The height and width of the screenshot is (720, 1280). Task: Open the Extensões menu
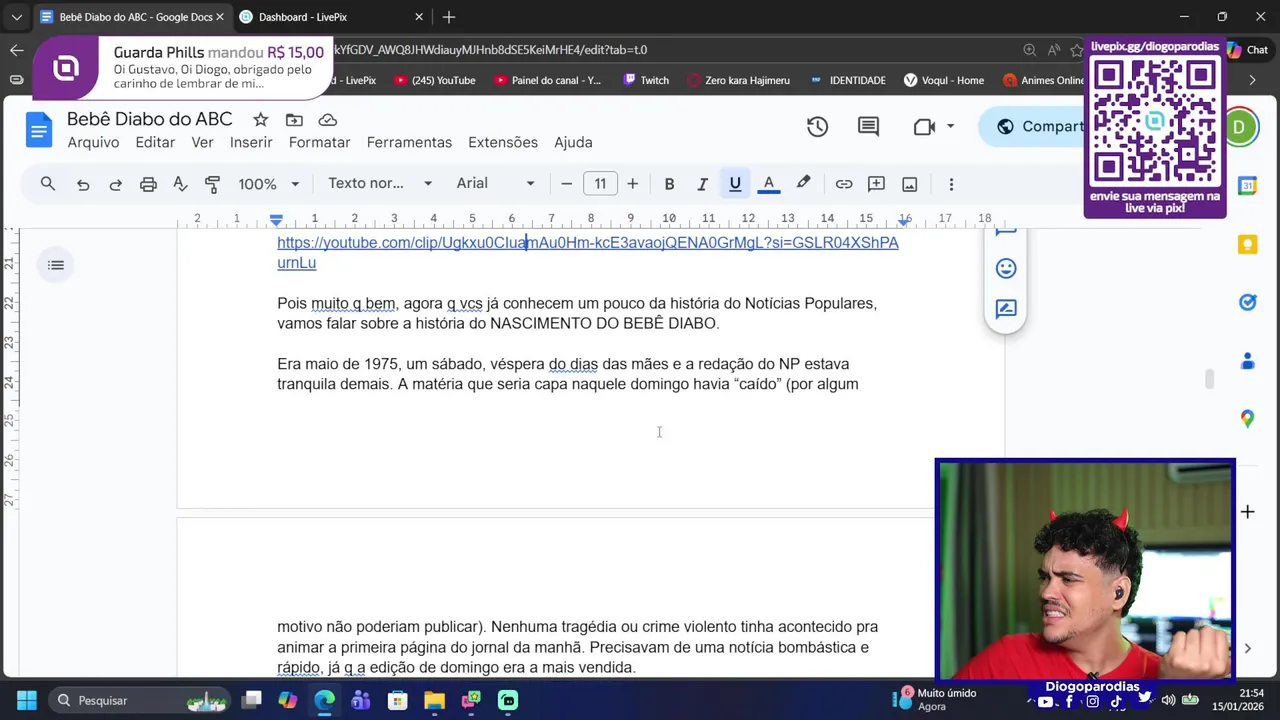[x=503, y=143]
